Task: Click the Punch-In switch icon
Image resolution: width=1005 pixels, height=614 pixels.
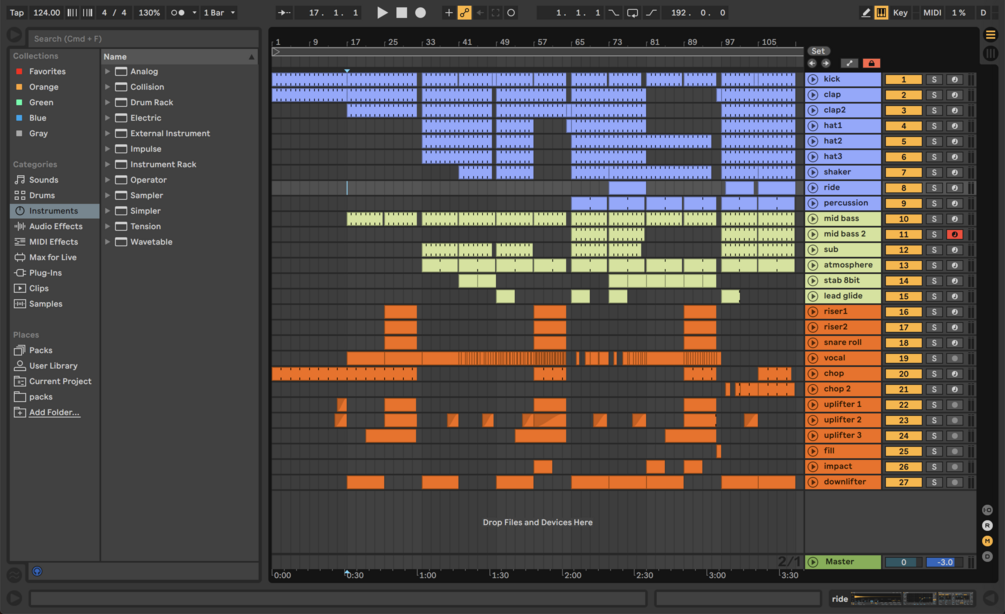Action: click(x=614, y=12)
